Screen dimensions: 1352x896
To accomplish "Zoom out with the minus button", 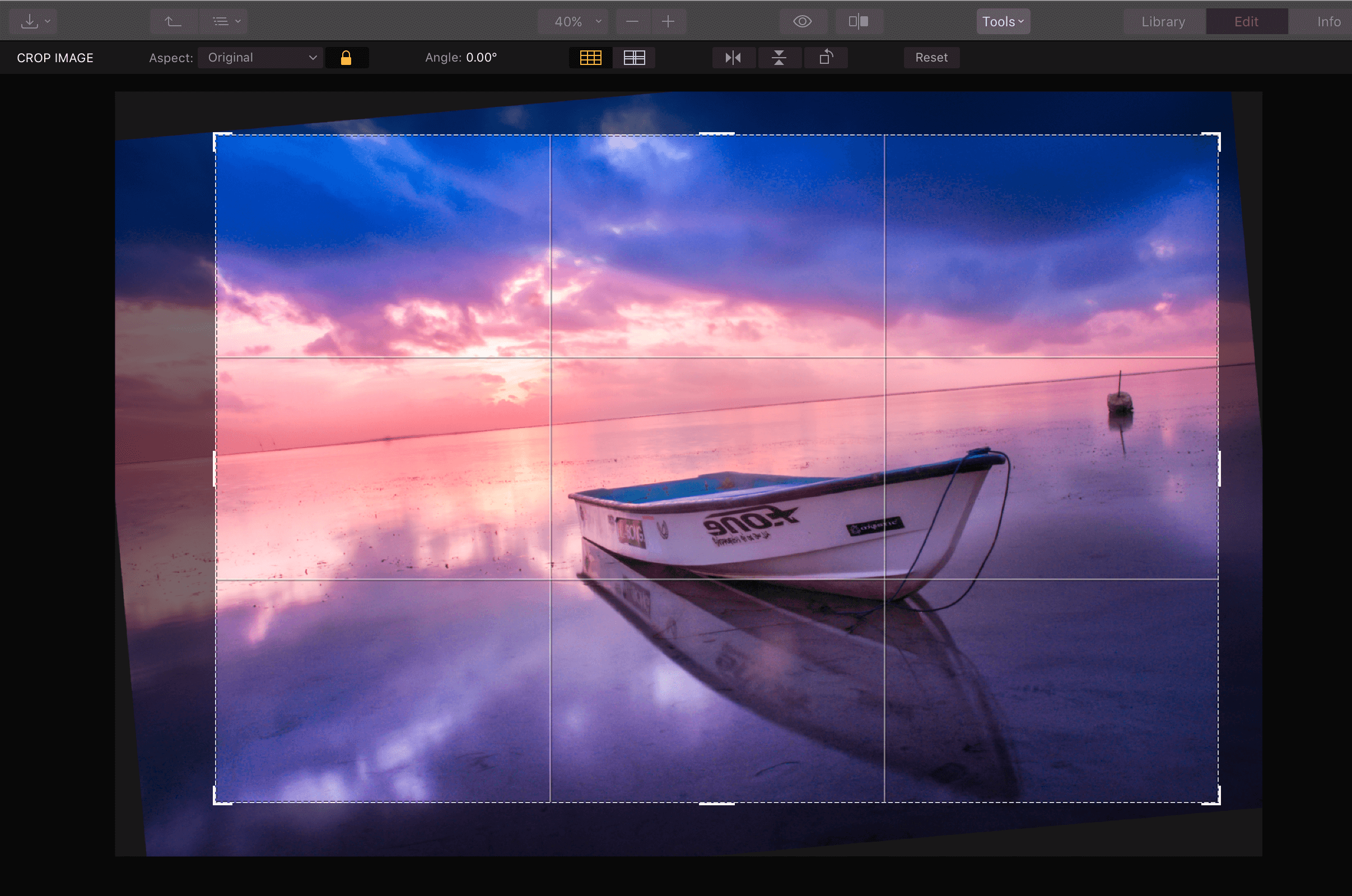I will click(x=632, y=22).
